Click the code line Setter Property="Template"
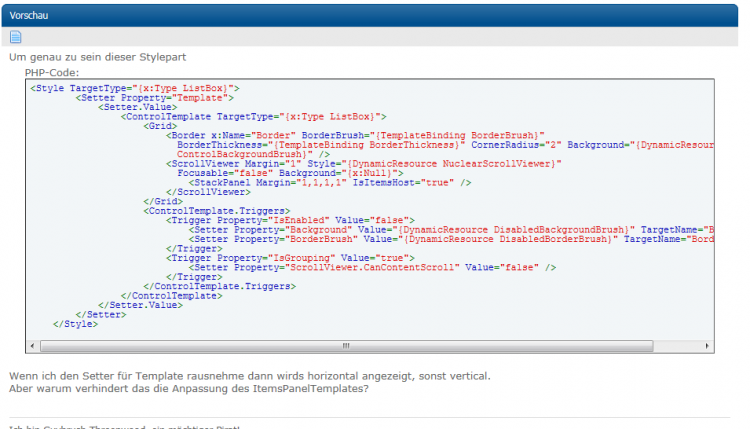The image size is (750, 429). 154,98
